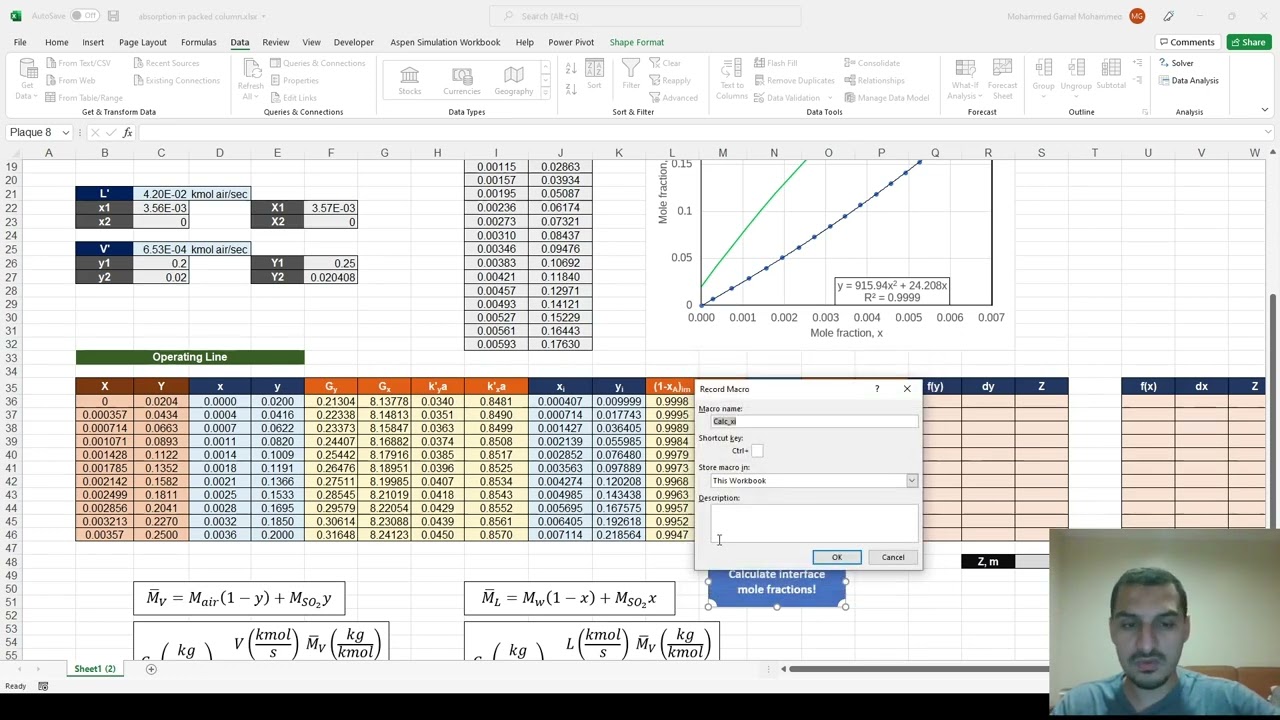Screen dimensions: 1280x720
Task: Open the Ungroup dropdown arrow
Action: point(1076,94)
